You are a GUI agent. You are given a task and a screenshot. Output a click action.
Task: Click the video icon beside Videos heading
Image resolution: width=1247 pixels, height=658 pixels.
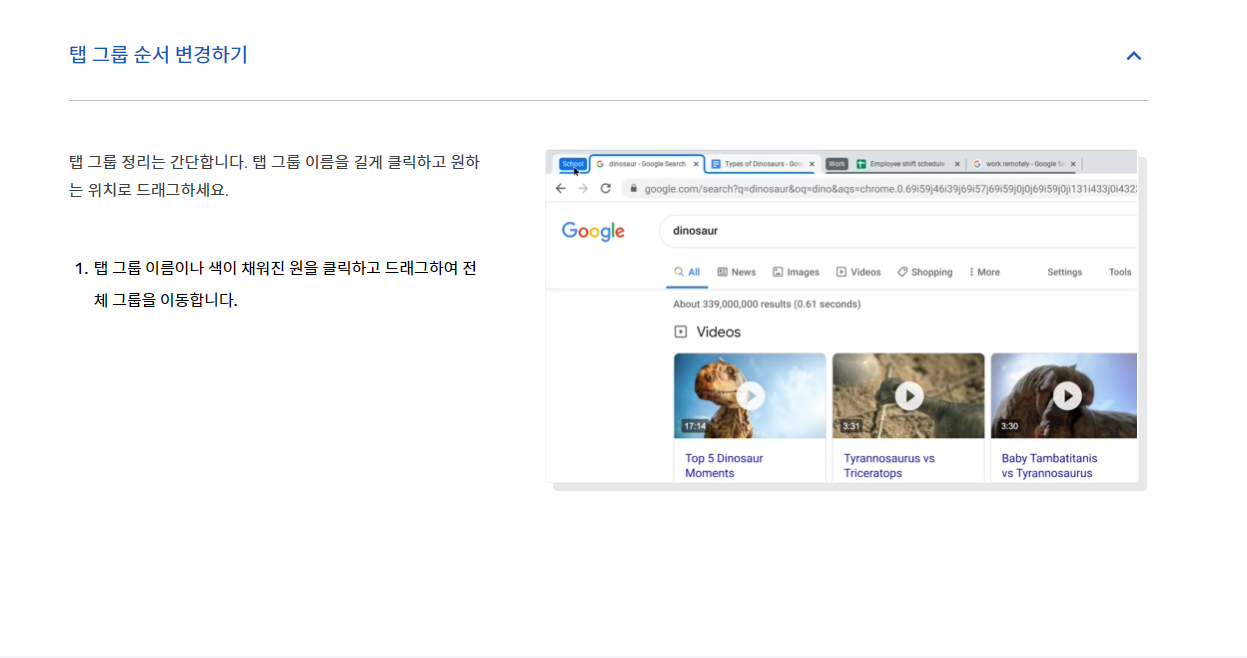[680, 332]
